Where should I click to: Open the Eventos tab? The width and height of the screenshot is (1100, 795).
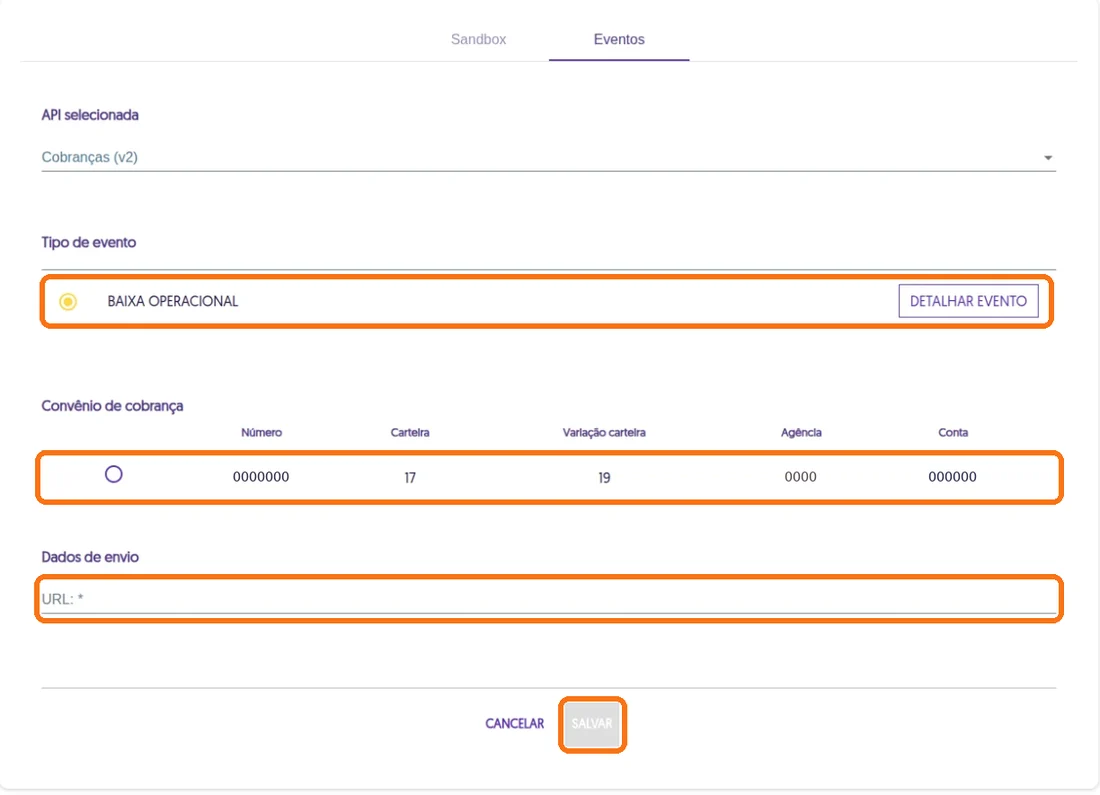[619, 39]
